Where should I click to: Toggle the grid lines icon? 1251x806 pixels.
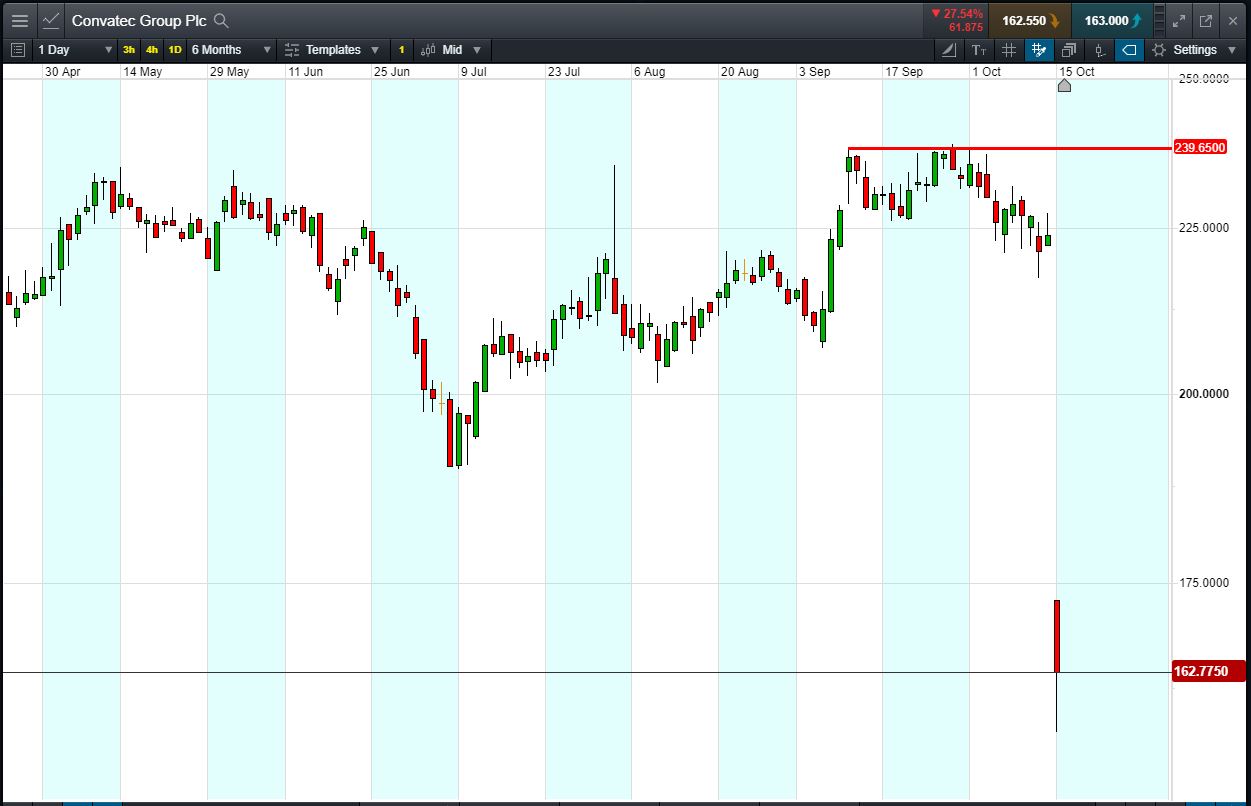[1009, 50]
